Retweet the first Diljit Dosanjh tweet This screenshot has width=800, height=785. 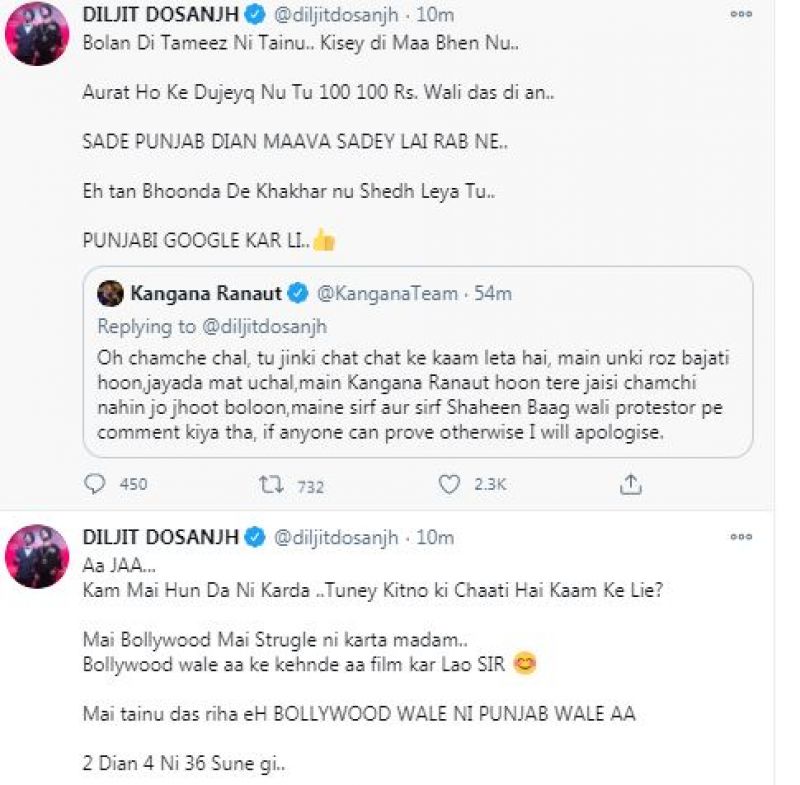[270, 484]
